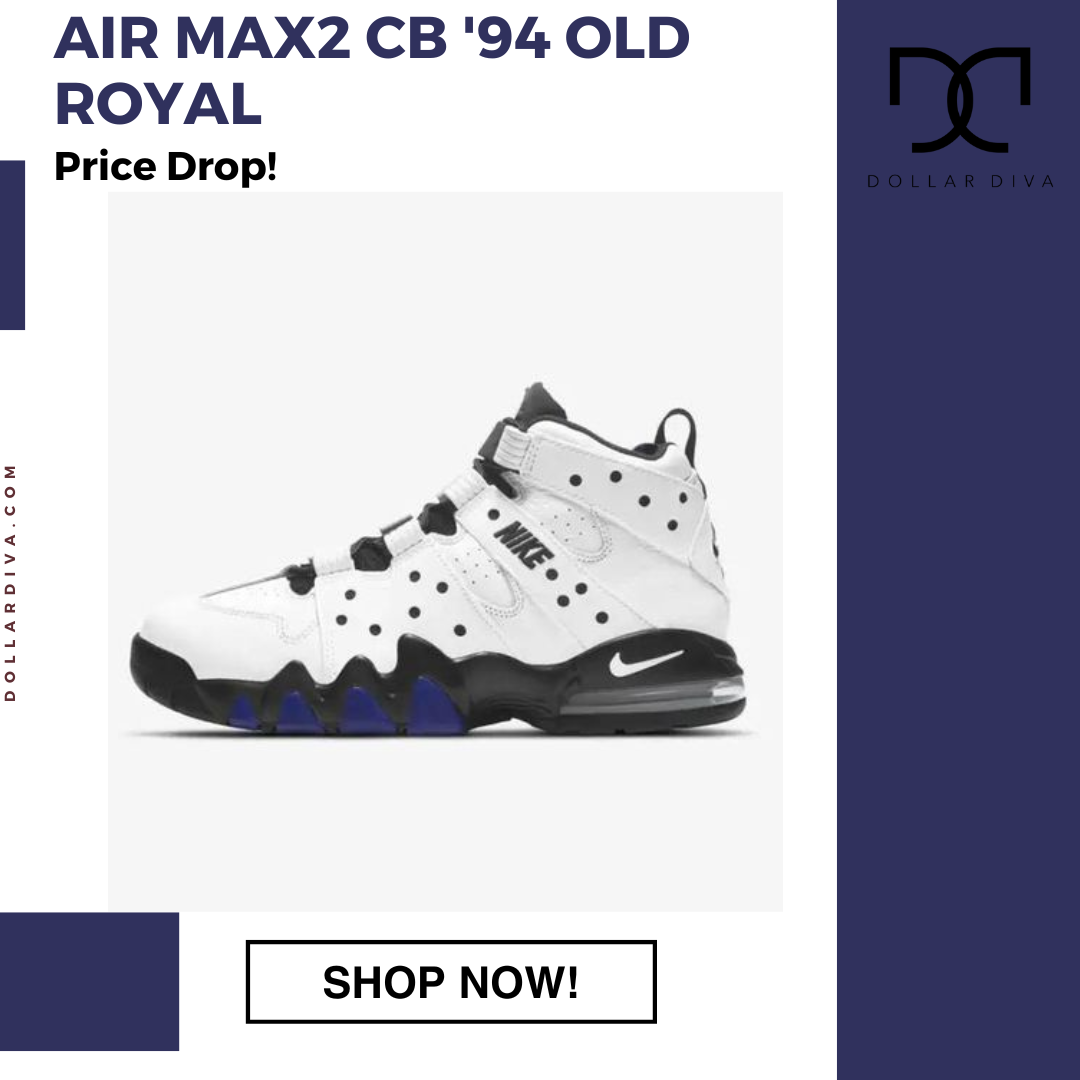The width and height of the screenshot is (1080, 1080).
Task: Click the navy bar on the left edge
Action: point(12,245)
